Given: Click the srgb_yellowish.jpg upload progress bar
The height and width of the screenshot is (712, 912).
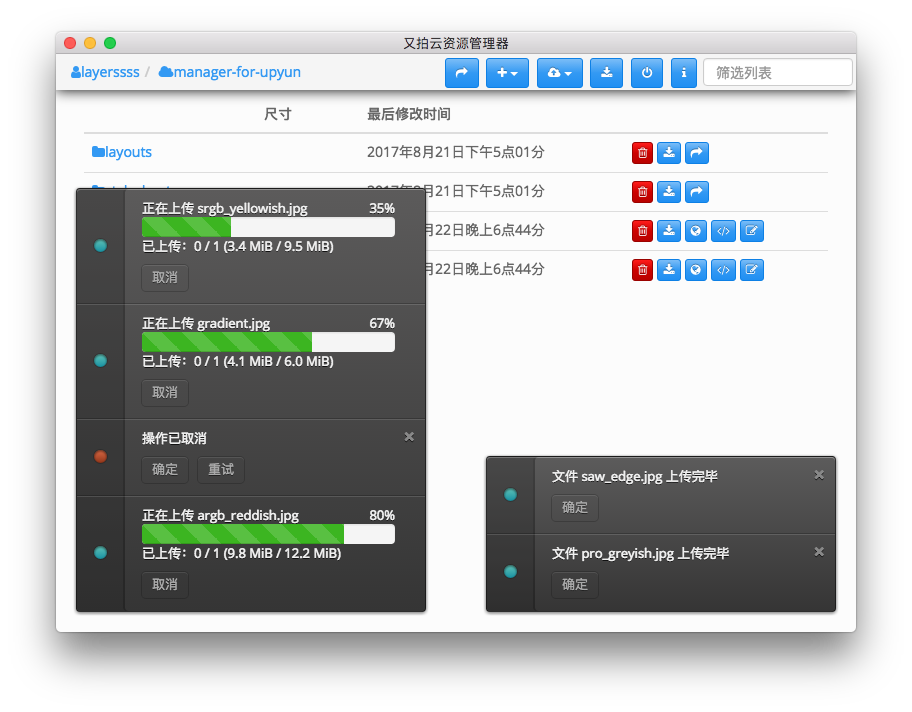Looking at the screenshot, I should (268, 227).
